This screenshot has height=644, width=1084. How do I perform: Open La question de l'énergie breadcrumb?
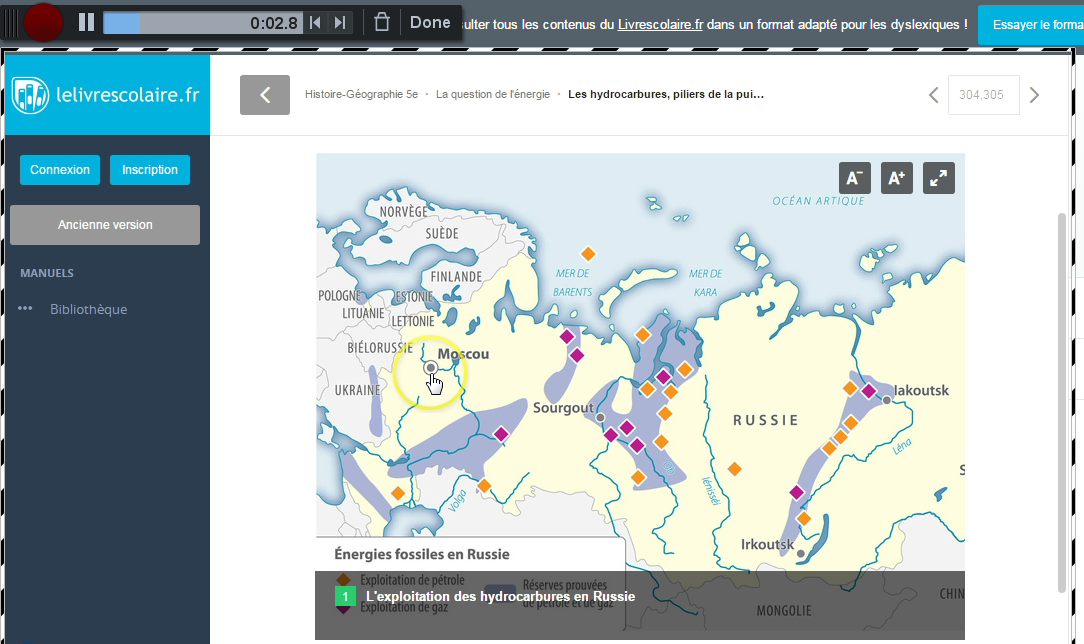493,94
